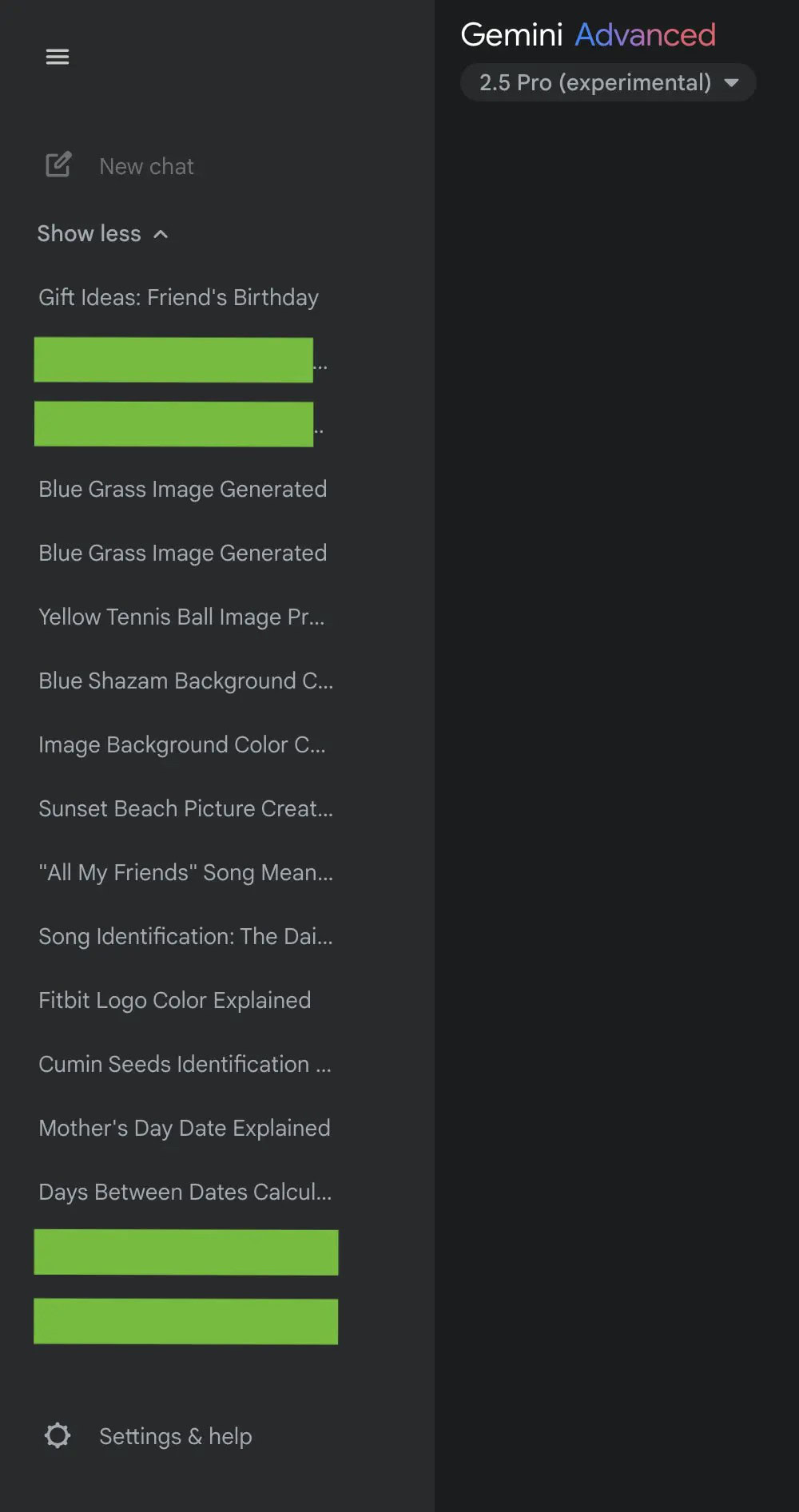Select "All My Friends" Song Meaning chat
This screenshot has height=1512, width=799.
point(185,872)
